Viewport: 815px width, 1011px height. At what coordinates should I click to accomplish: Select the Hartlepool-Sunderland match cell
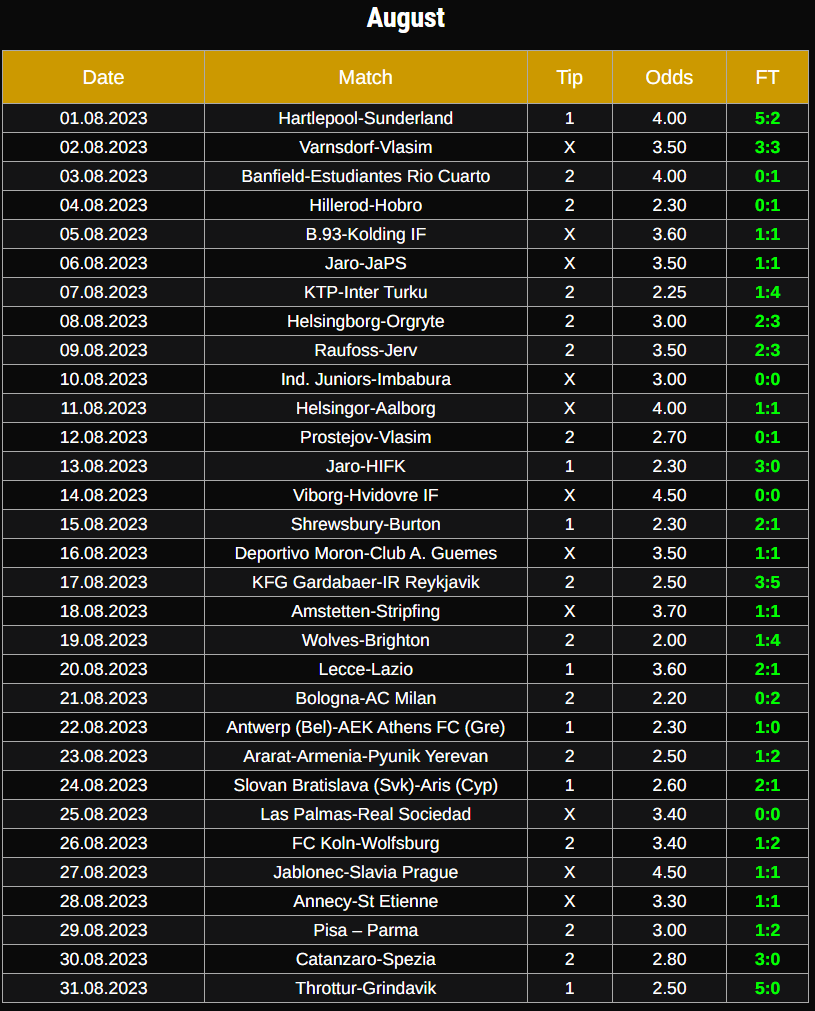coord(365,118)
